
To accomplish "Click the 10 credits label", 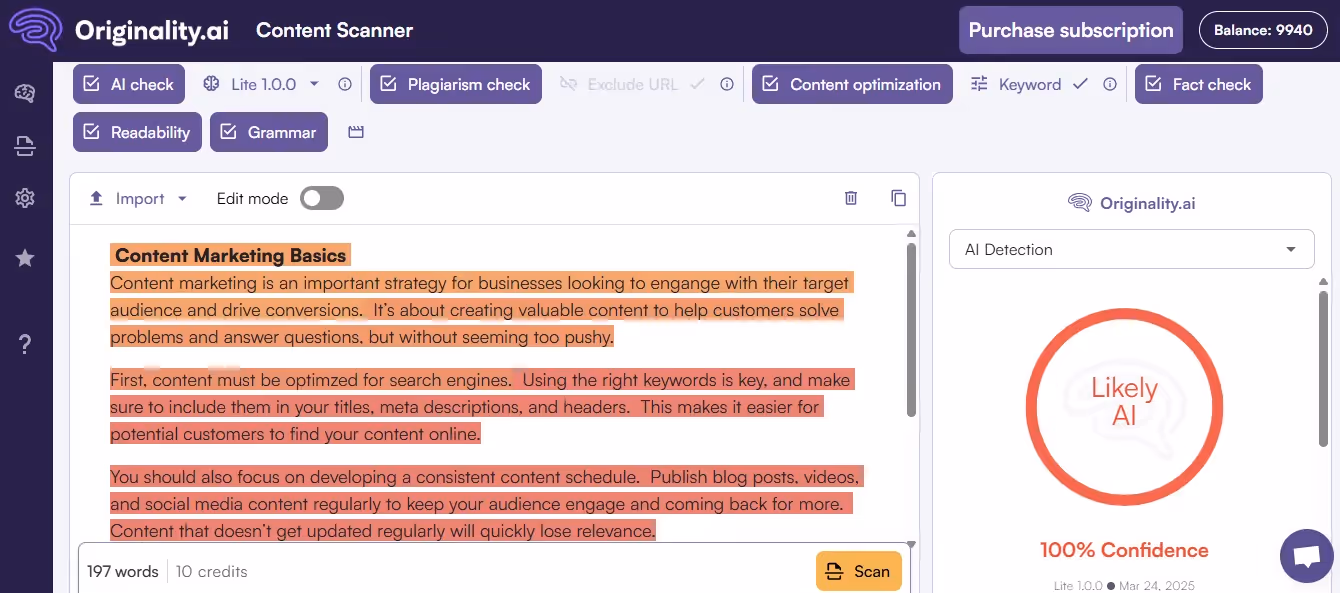I will pos(211,572).
